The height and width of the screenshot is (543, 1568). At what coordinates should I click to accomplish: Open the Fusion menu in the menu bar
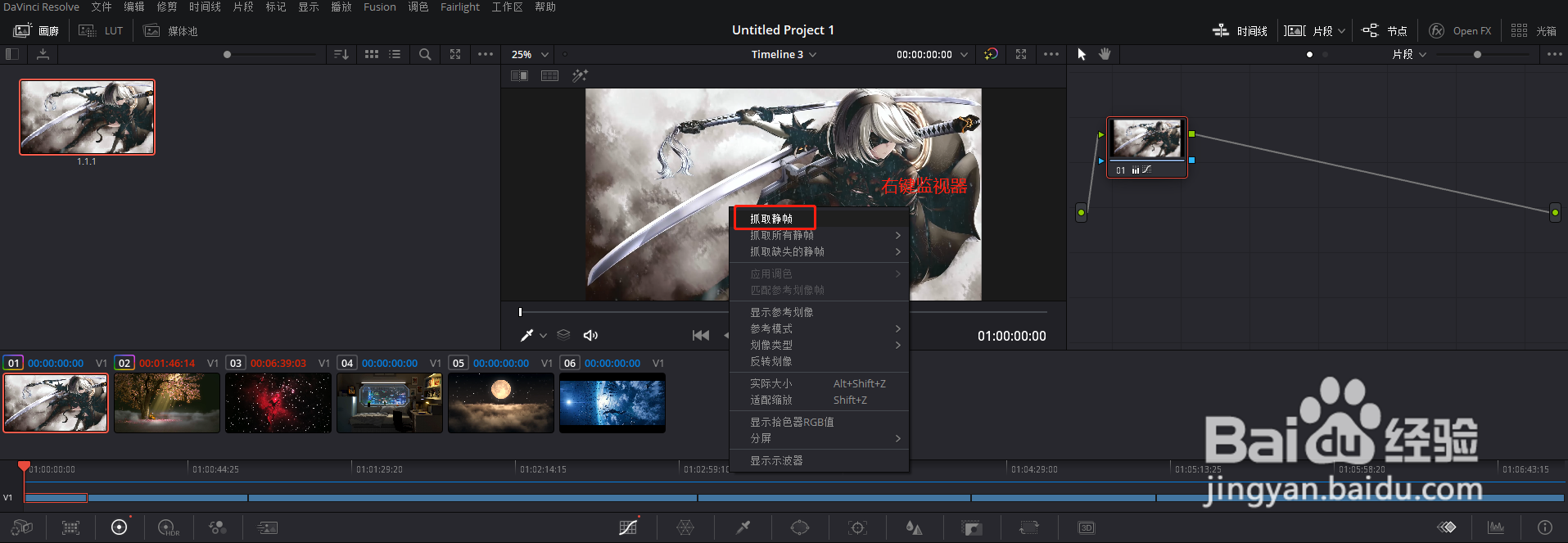pos(380,7)
